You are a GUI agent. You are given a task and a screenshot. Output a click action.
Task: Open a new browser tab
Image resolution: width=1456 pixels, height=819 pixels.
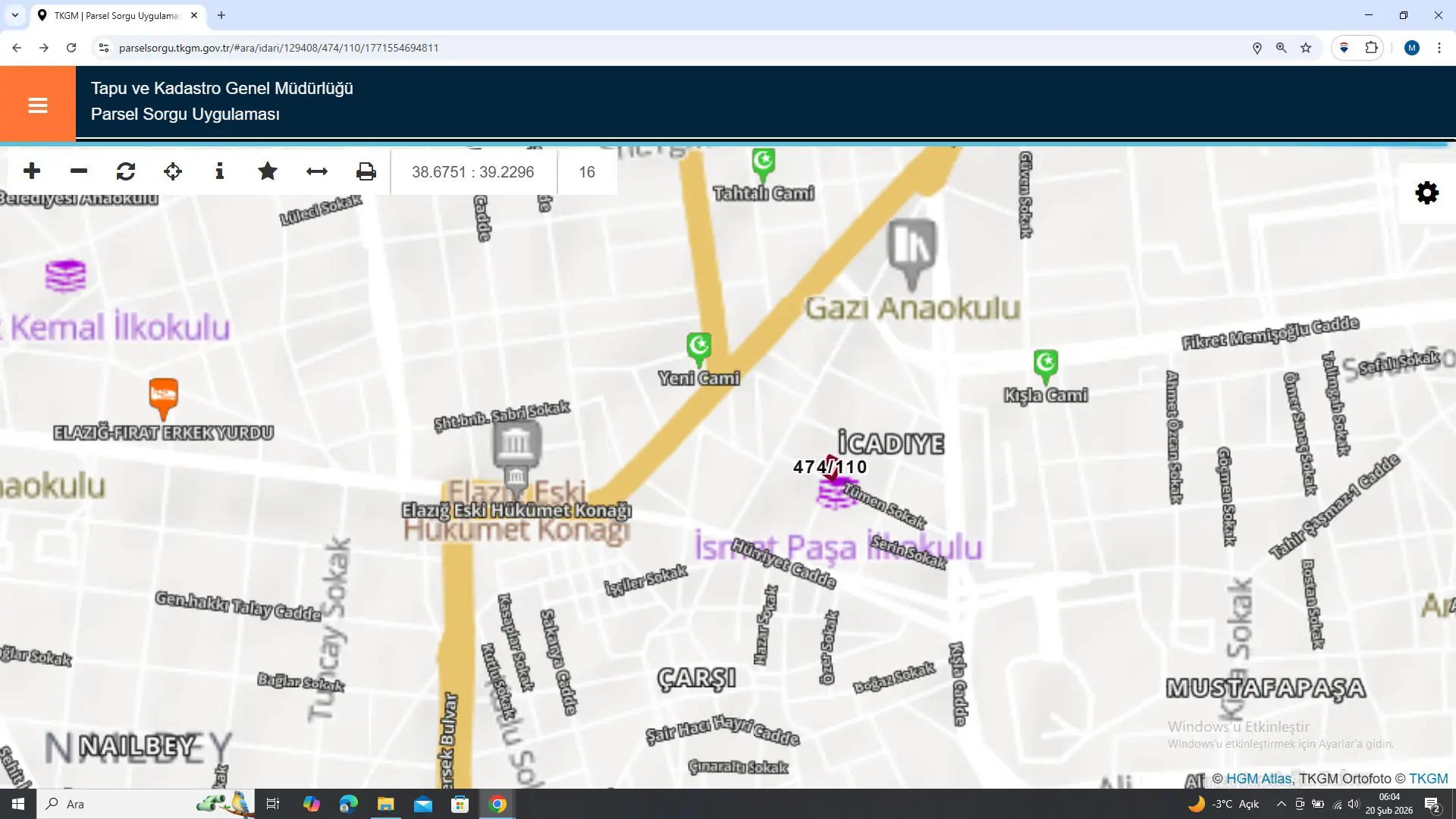(x=221, y=15)
